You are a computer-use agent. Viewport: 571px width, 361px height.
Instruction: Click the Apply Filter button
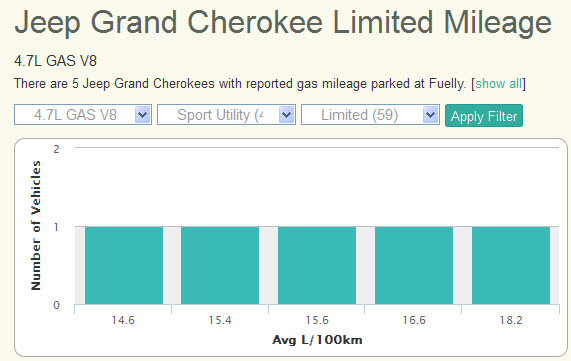pos(484,115)
